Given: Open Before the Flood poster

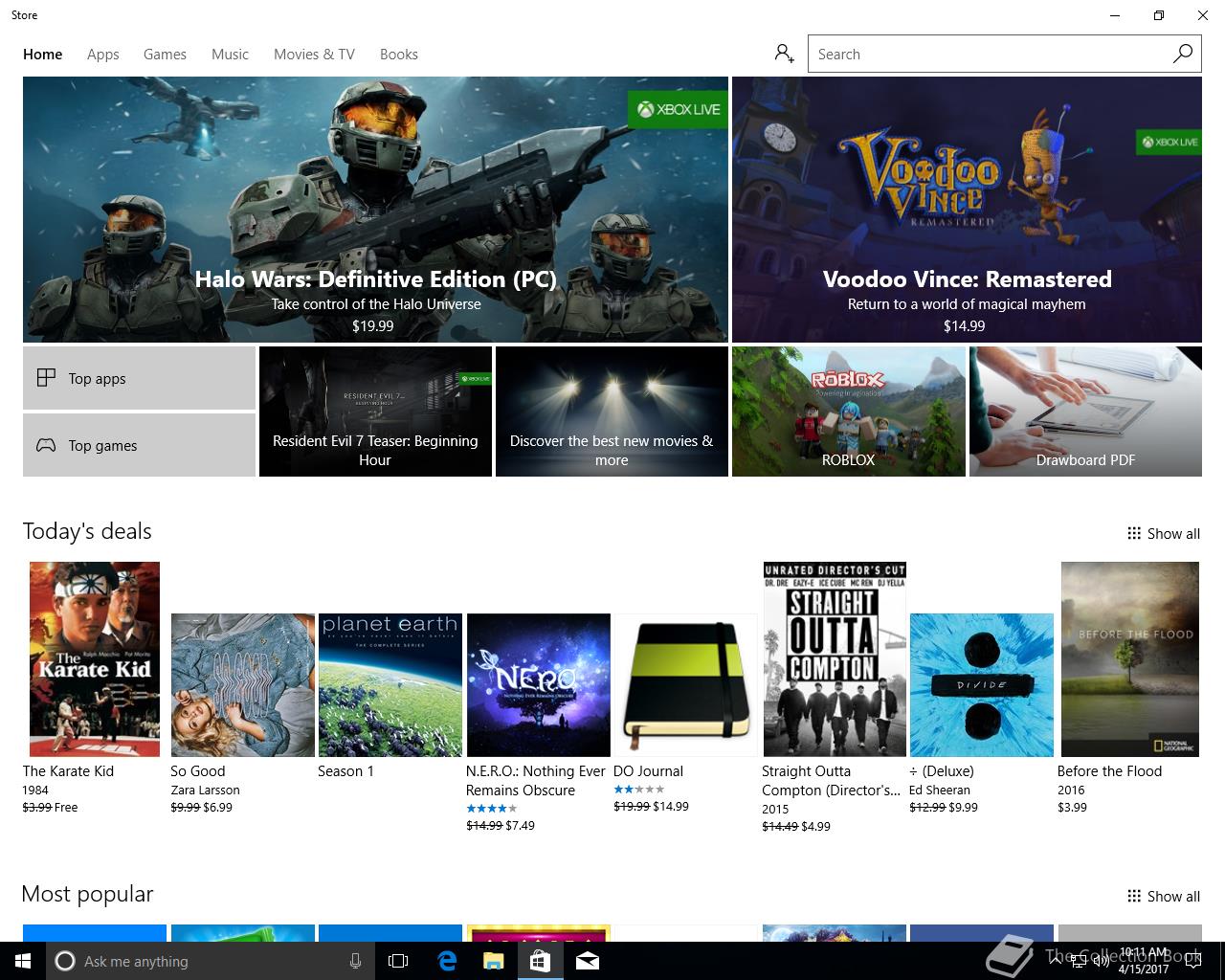Looking at the screenshot, I should tap(1130, 659).
